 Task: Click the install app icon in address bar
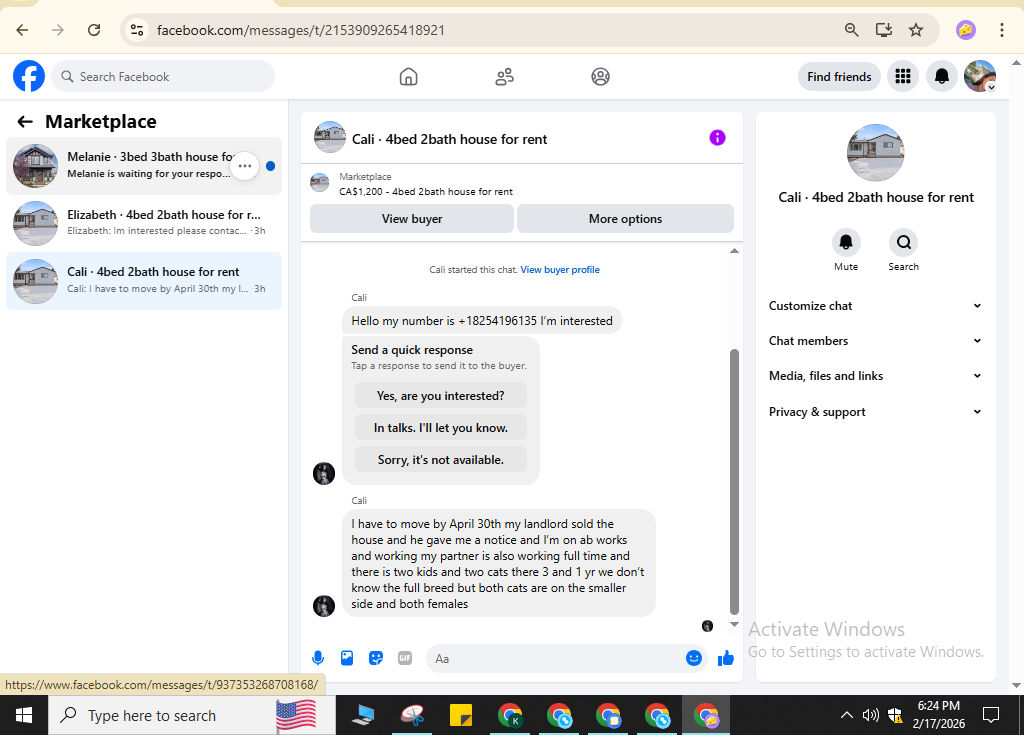[x=884, y=30]
